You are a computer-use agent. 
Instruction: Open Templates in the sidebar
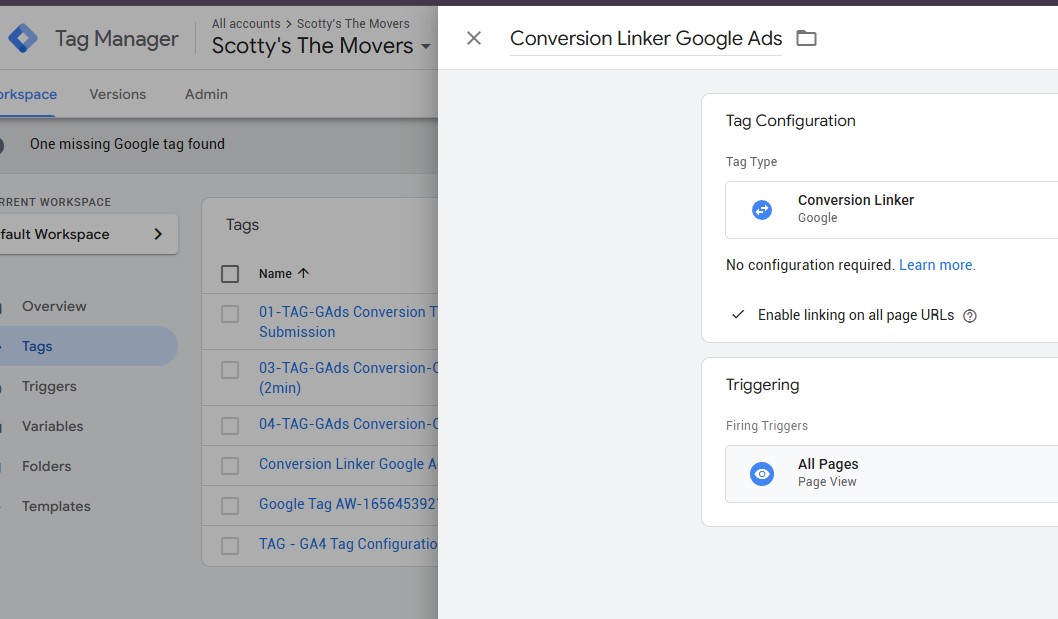(56, 506)
